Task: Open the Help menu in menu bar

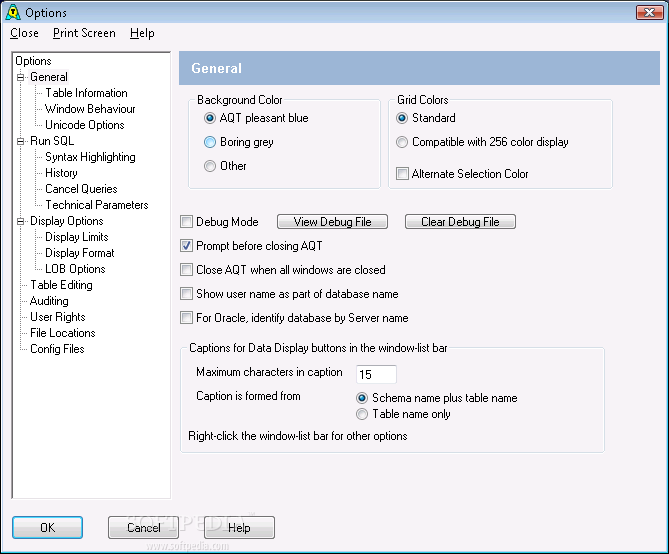Action: [142, 33]
